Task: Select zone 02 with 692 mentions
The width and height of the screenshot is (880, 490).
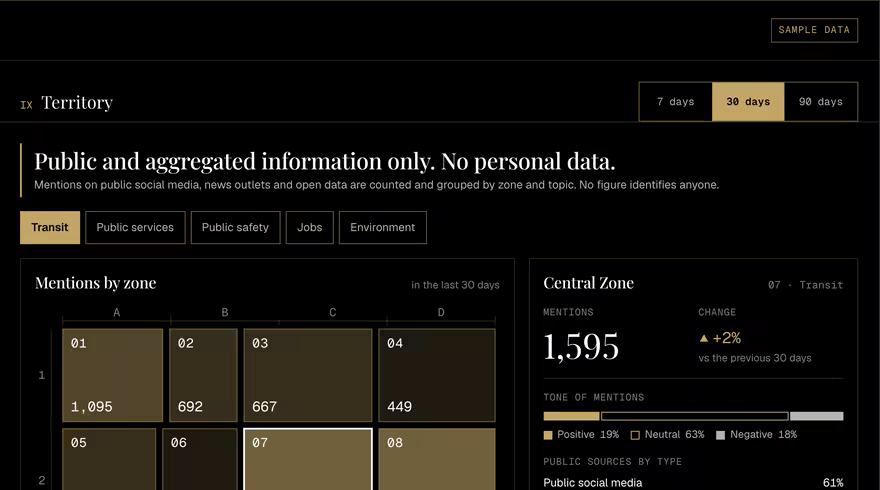Action: 203,375
